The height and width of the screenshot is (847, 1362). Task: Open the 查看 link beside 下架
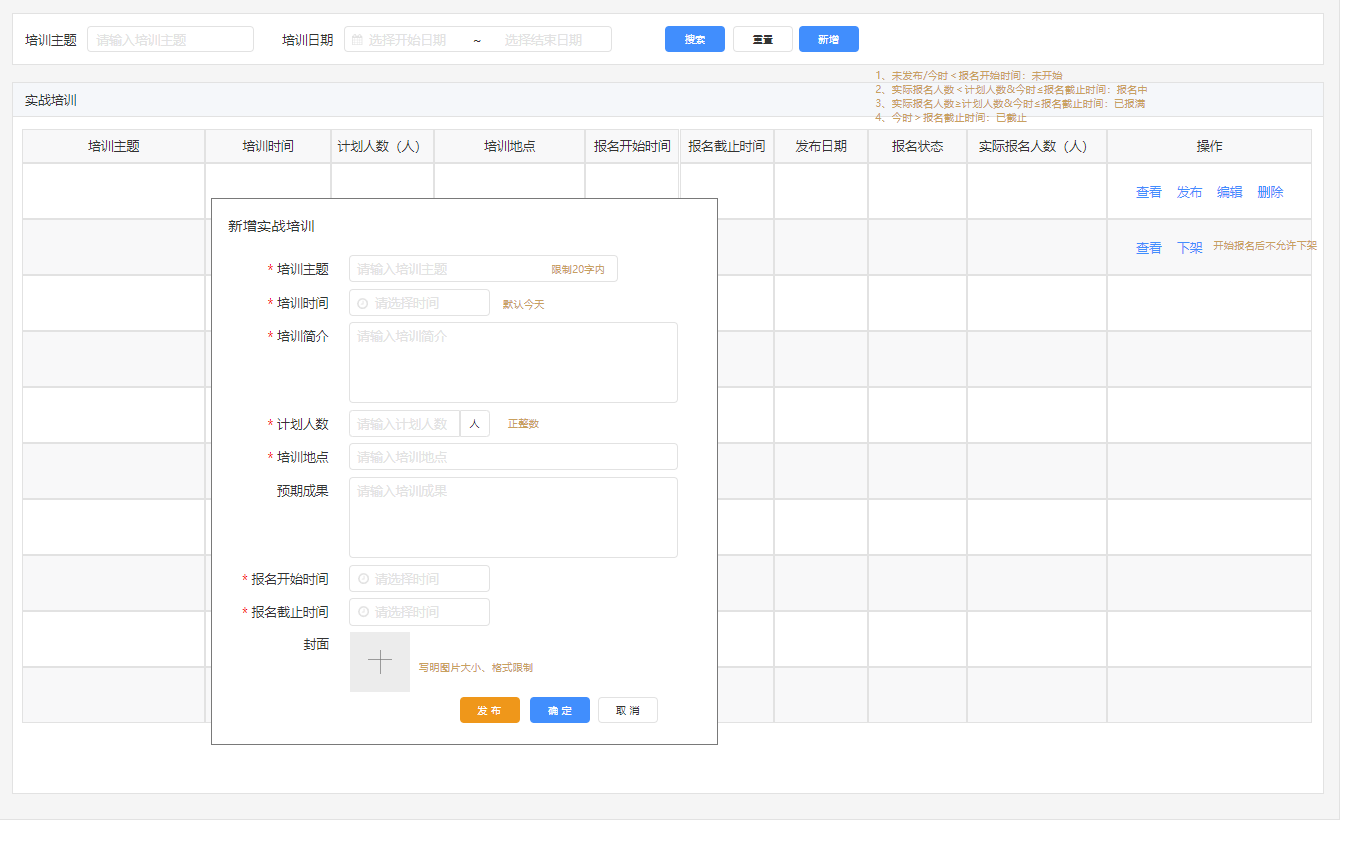(x=1149, y=248)
